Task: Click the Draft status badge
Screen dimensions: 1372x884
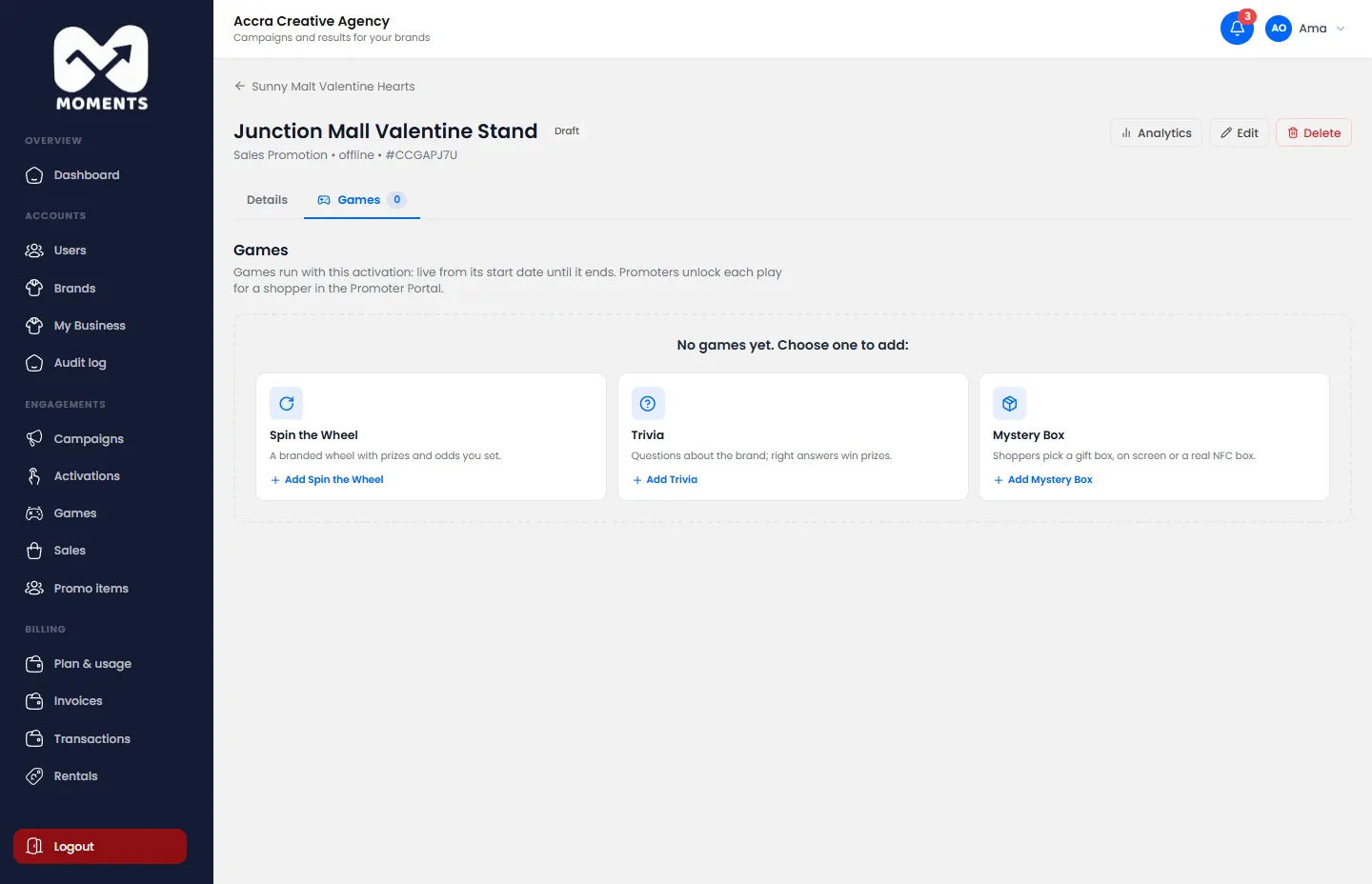Action: click(x=567, y=131)
